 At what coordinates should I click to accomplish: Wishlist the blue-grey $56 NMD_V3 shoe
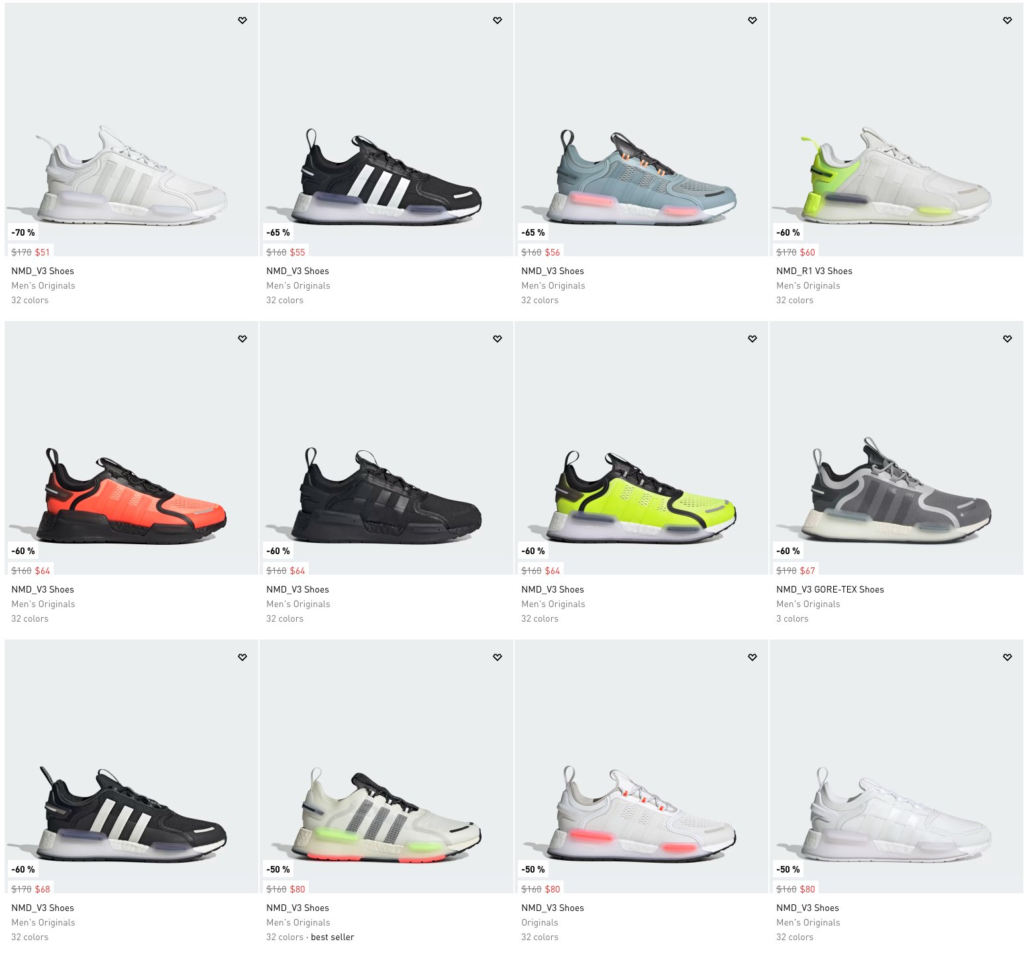pos(752,20)
